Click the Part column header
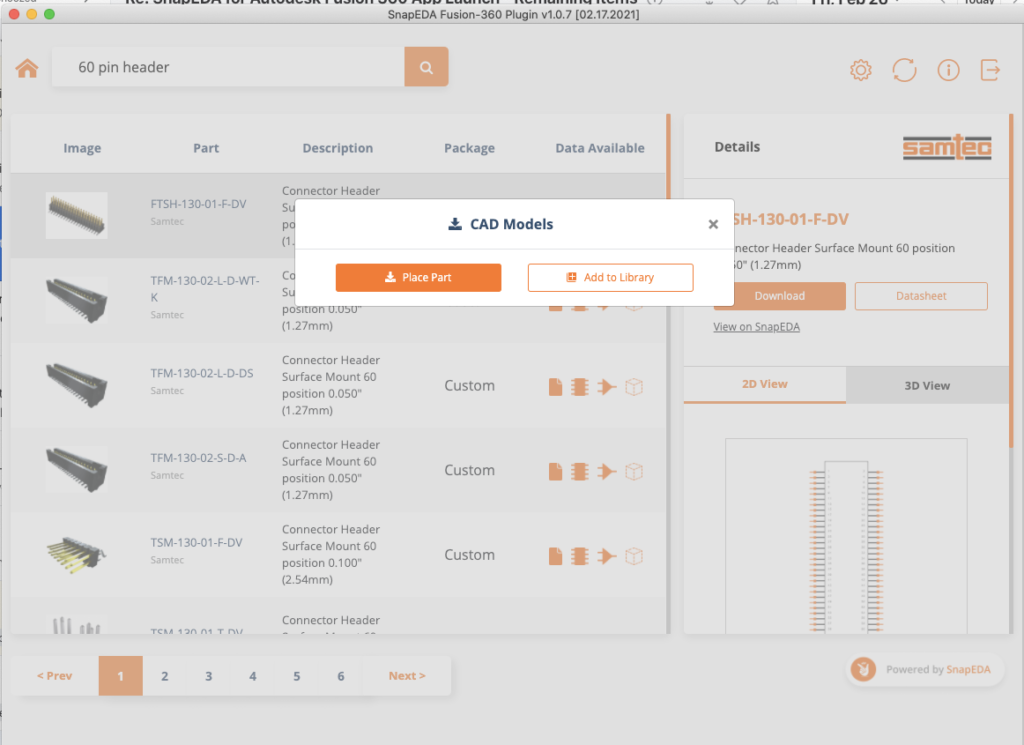This screenshot has width=1024, height=745. (x=206, y=148)
